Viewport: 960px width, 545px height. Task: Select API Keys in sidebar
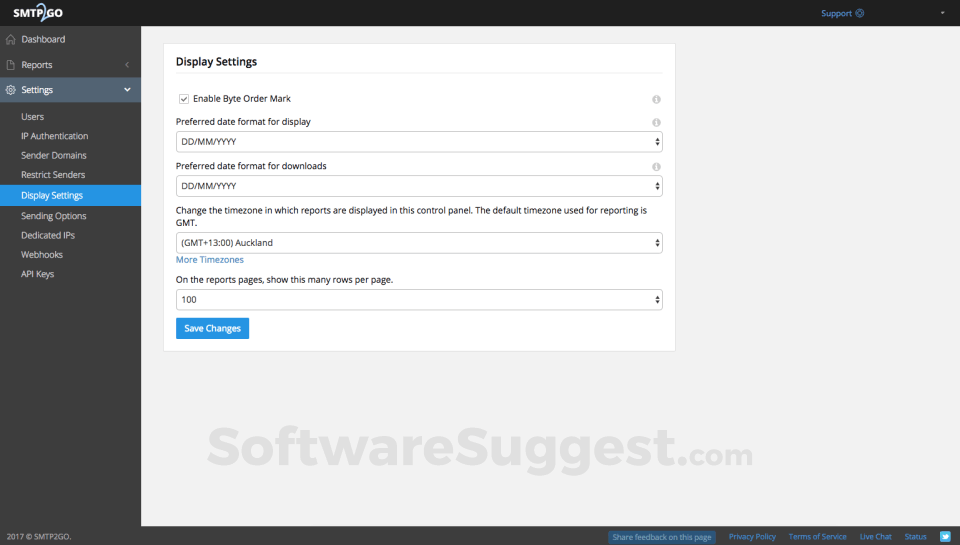click(37, 274)
